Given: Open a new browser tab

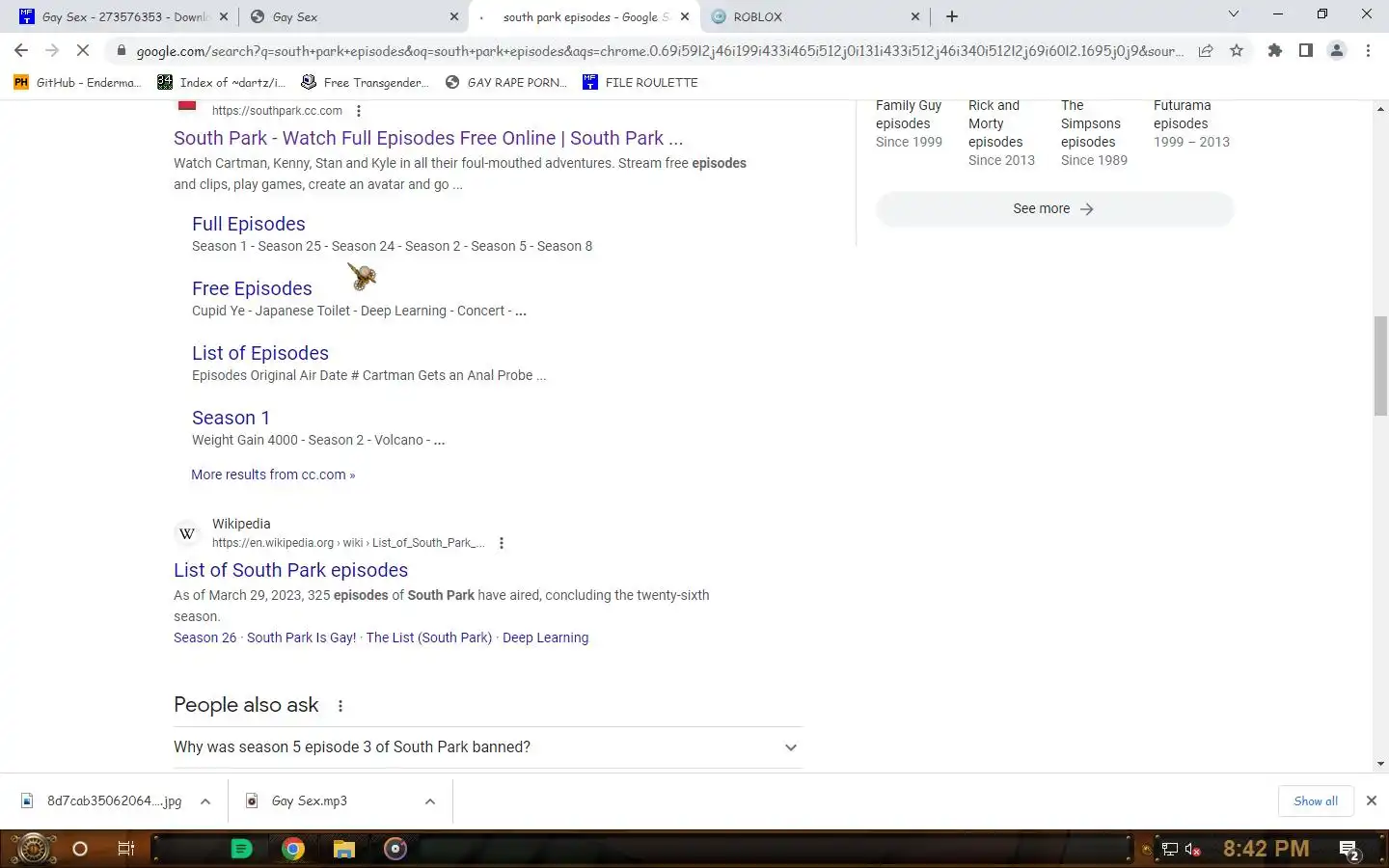Looking at the screenshot, I should [952, 16].
